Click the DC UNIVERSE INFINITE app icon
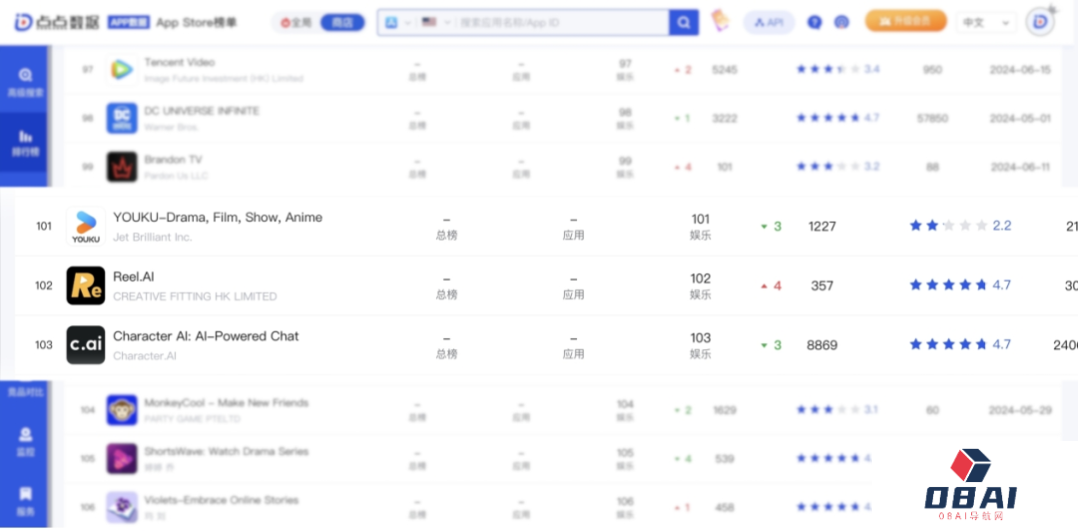The height and width of the screenshot is (531, 1078). pos(122,118)
